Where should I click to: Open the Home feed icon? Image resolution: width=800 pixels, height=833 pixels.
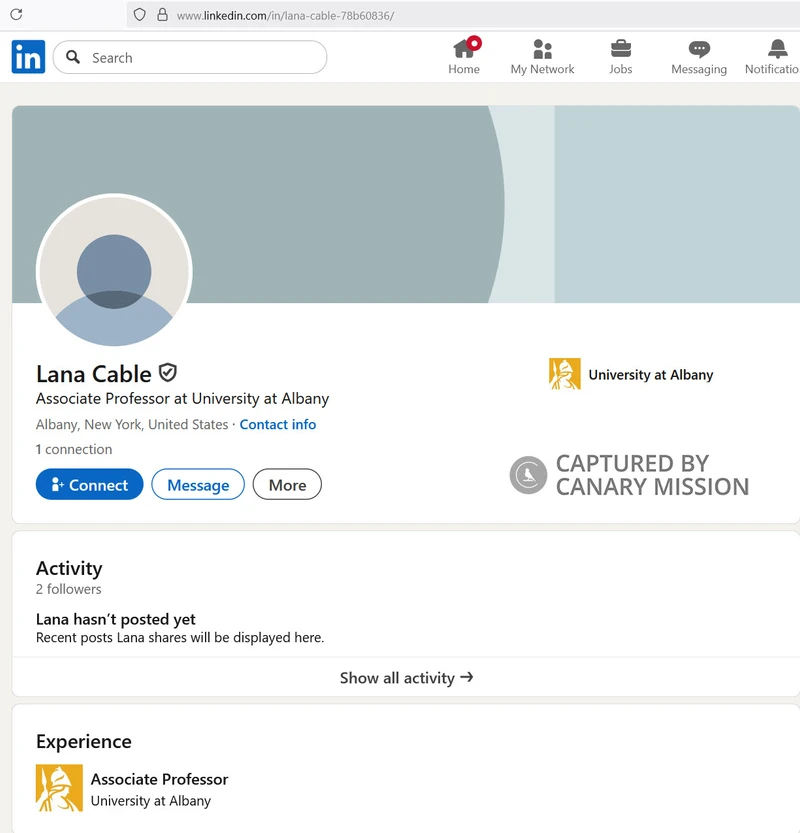(464, 49)
